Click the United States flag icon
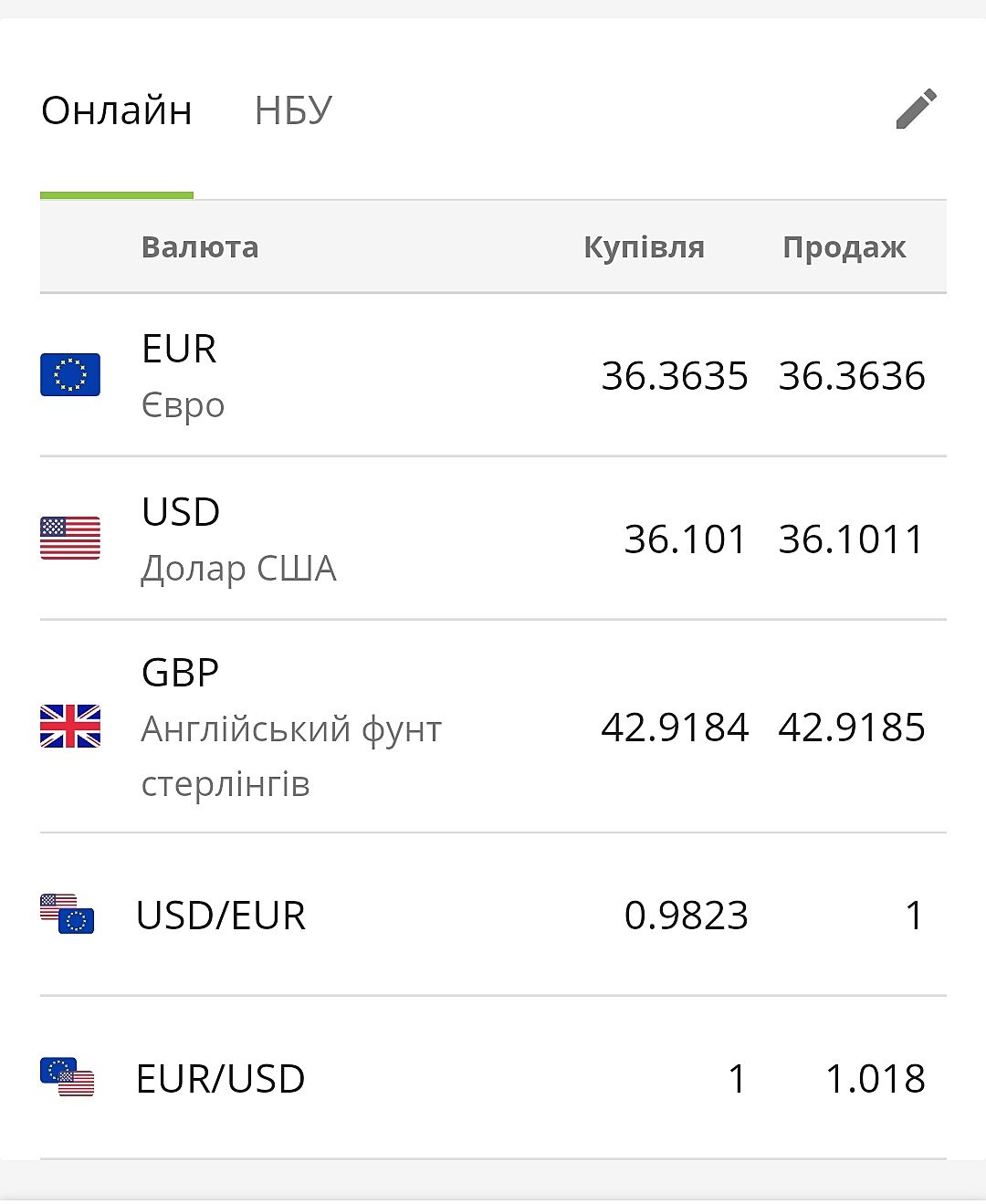986x1204 pixels. [70, 538]
